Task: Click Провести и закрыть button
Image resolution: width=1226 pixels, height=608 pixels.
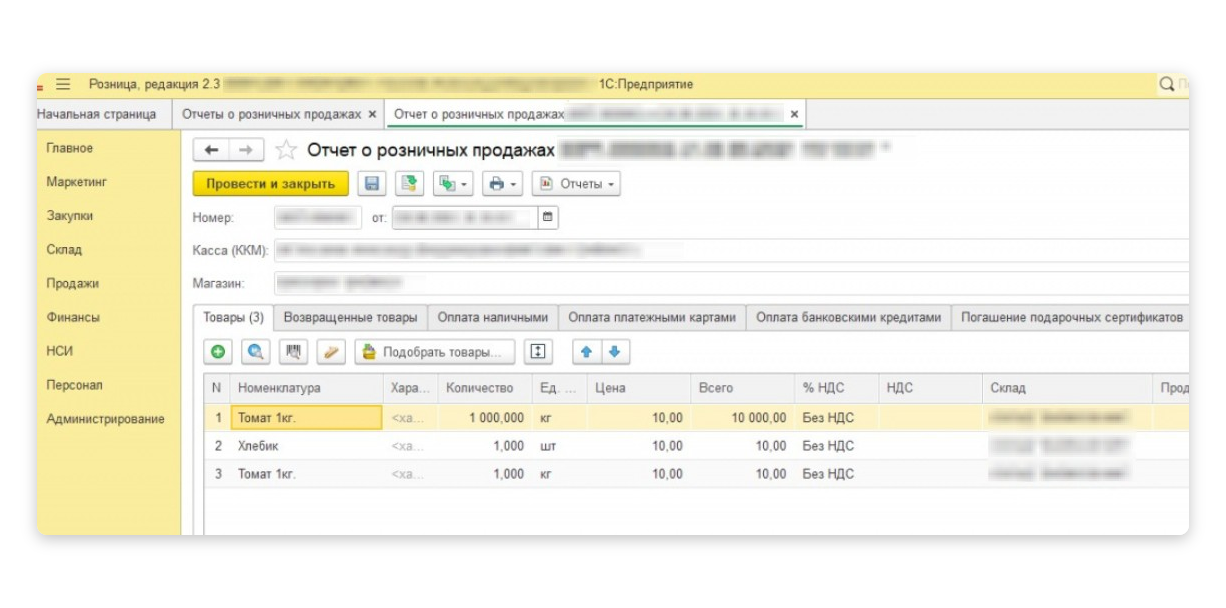Action: [270, 184]
